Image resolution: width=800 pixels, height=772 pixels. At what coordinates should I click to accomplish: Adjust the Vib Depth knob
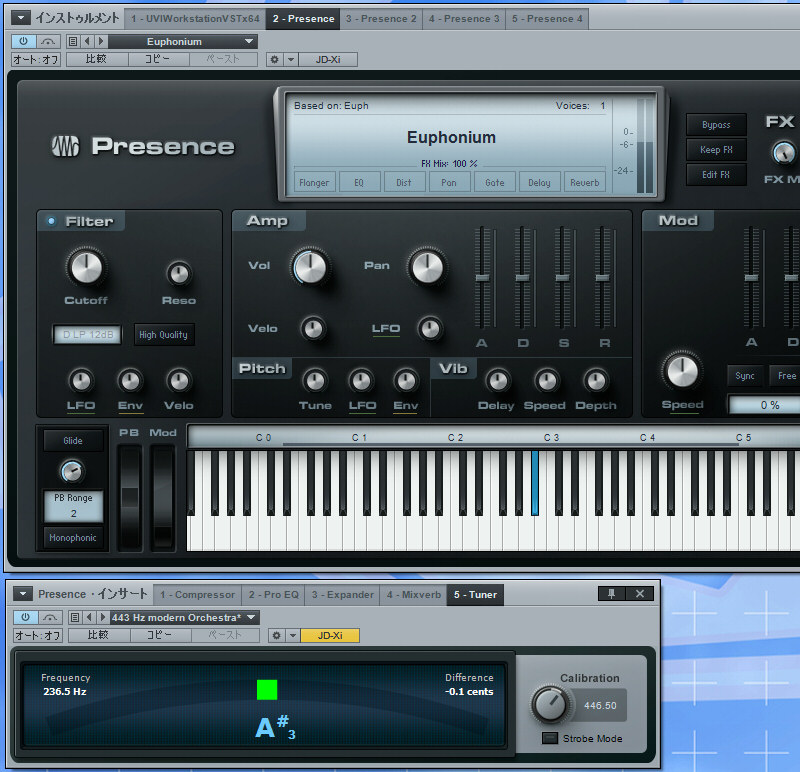596,381
